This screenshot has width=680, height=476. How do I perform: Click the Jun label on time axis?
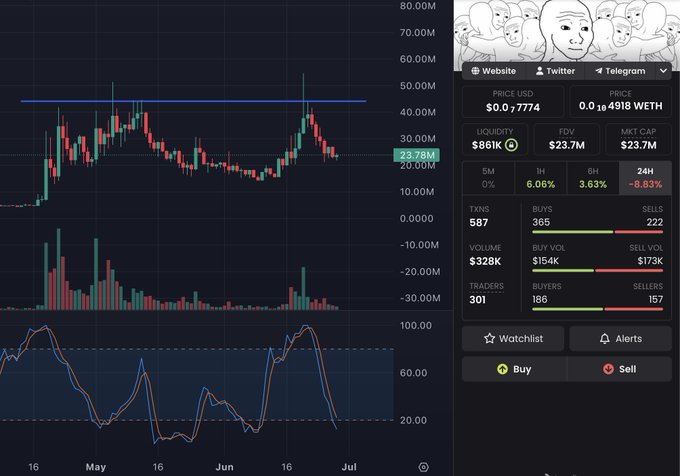[225, 467]
